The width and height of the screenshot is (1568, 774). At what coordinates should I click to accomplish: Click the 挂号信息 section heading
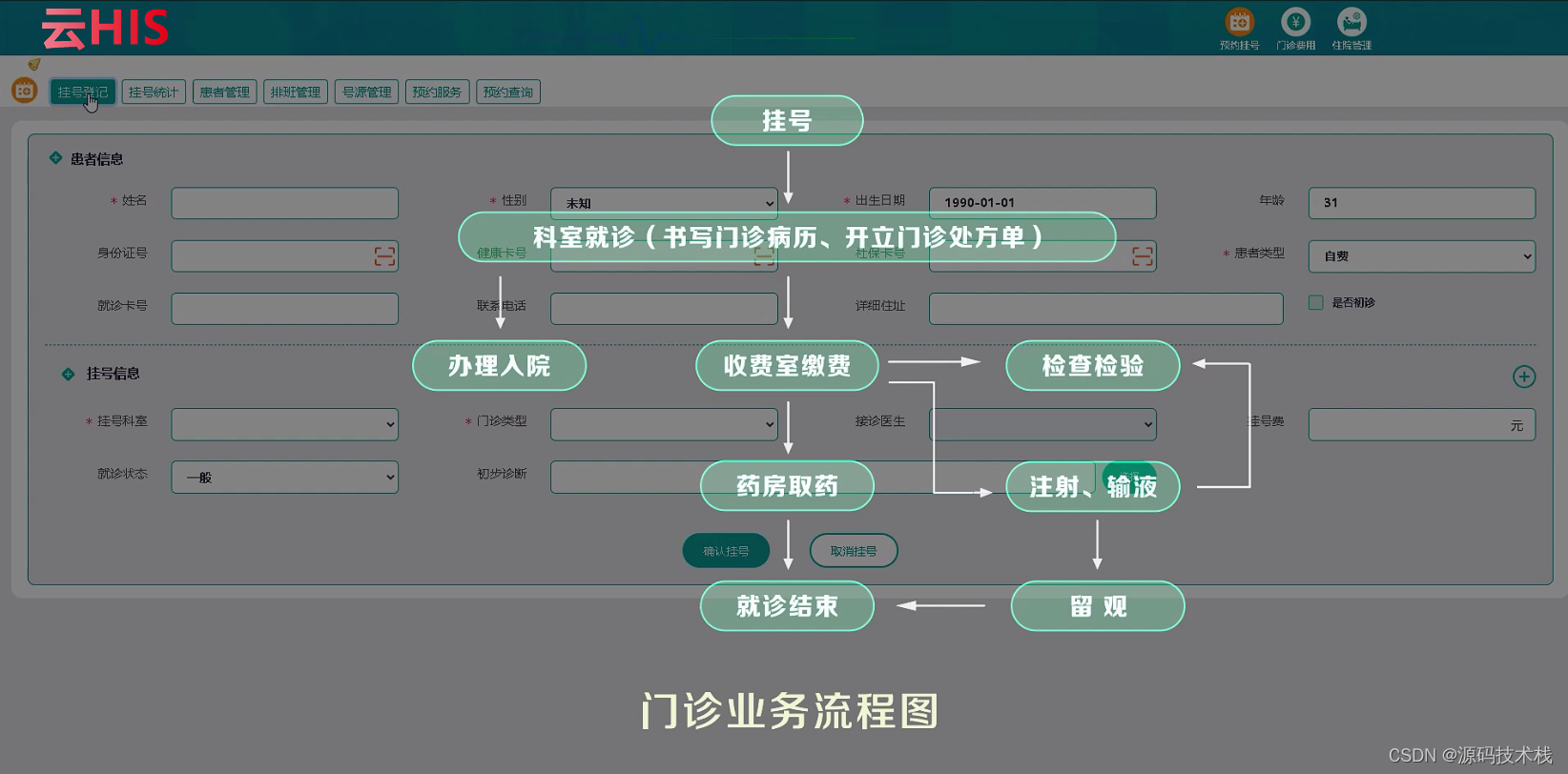113,374
